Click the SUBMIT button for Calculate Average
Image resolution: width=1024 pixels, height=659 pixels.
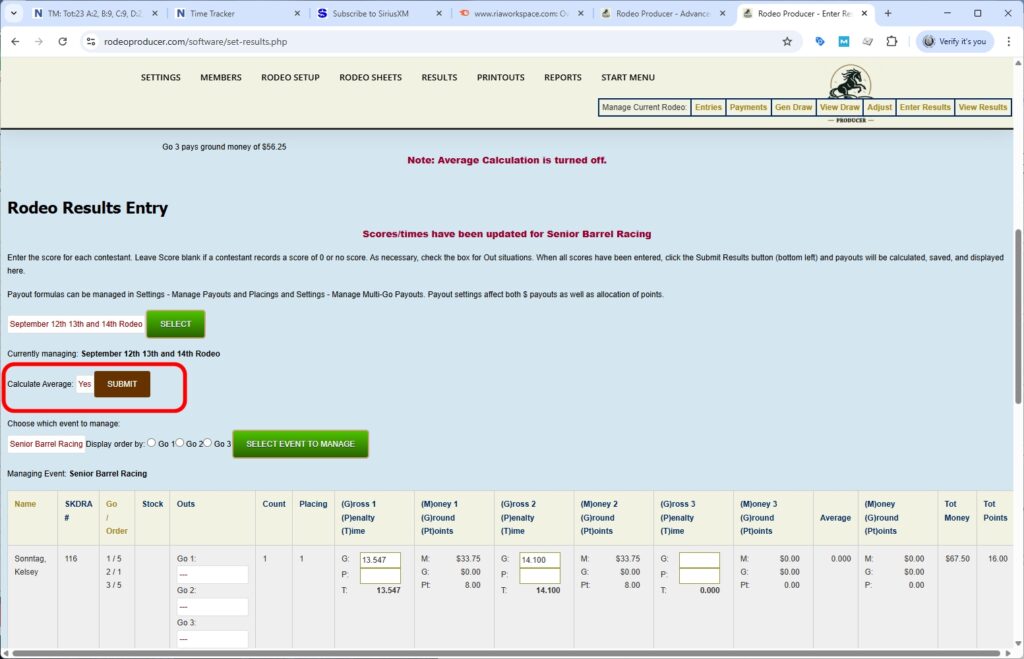pyautogui.click(x=121, y=383)
